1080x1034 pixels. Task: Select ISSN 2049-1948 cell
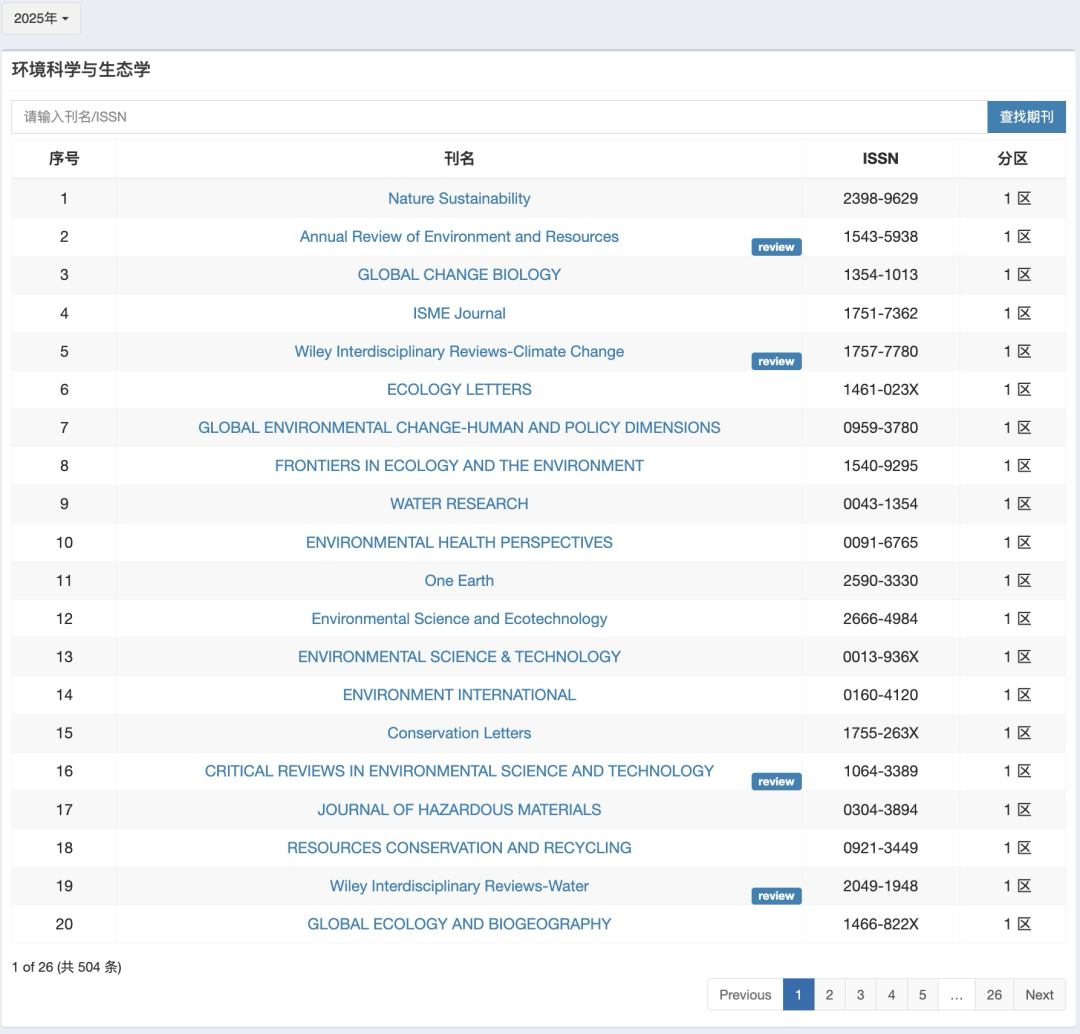[x=880, y=886]
